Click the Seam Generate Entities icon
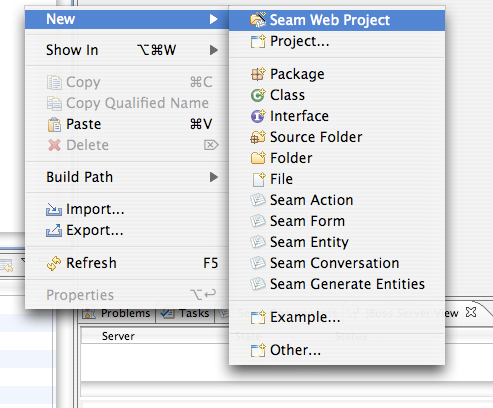493x408 pixels. point(258,284)
